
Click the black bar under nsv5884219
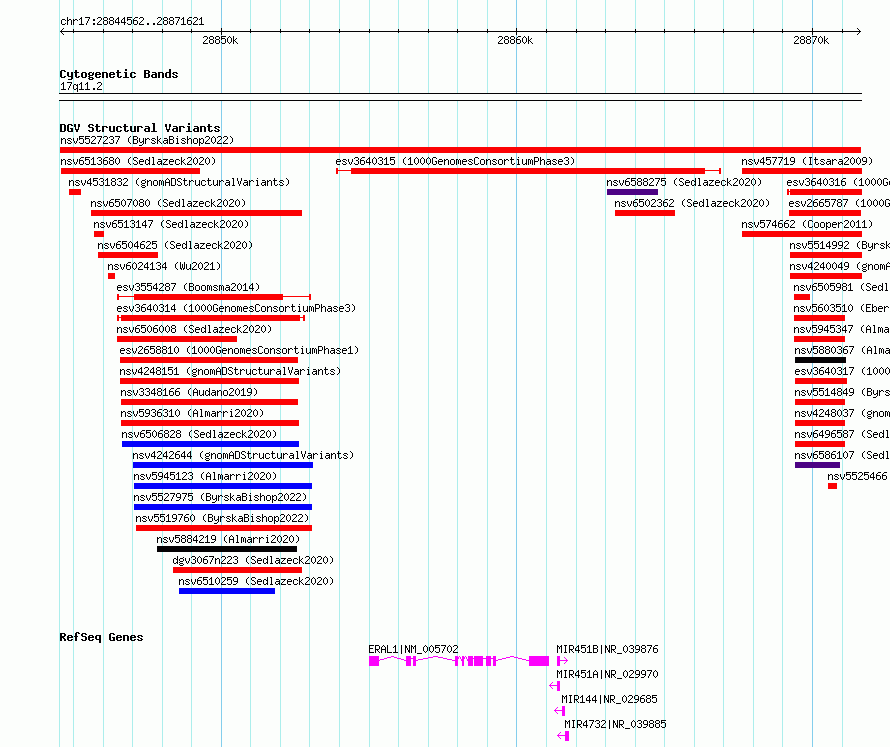[227, 549]
